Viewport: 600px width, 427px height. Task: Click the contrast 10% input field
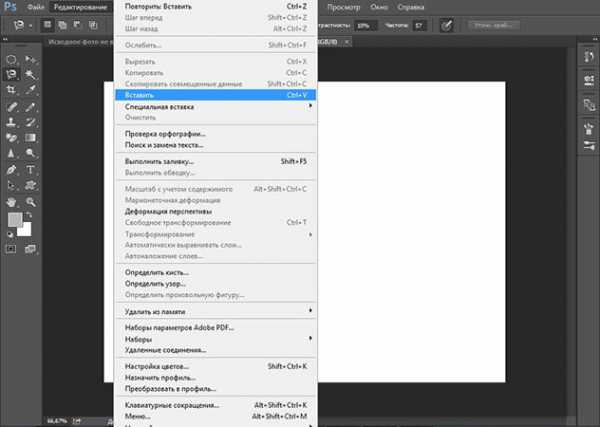tap(365, 26)
